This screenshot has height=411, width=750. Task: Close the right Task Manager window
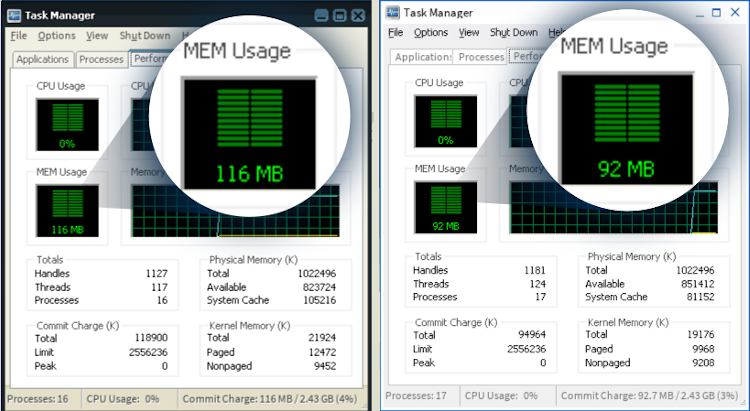coord(735,12)
